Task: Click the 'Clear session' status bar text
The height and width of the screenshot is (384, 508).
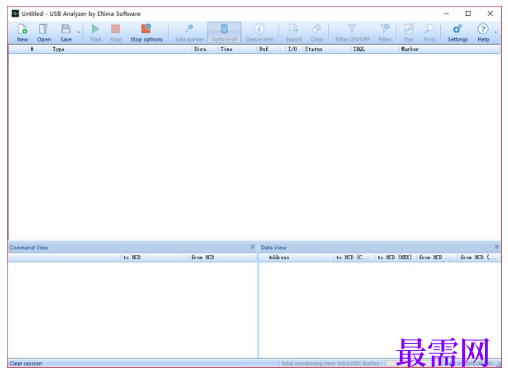Action: point(26,363)
